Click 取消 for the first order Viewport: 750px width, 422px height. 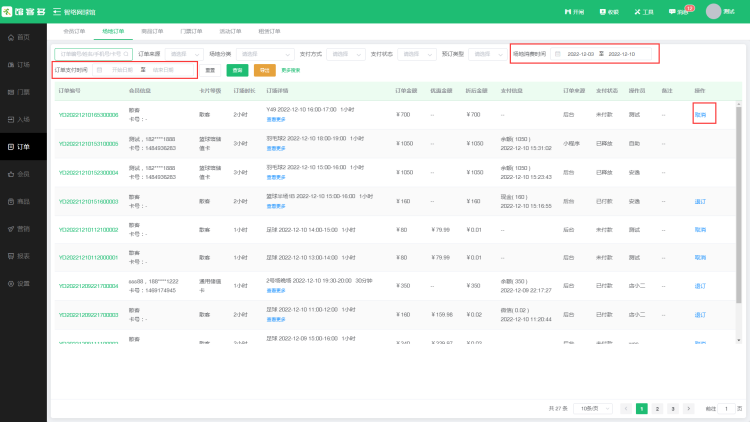pos(700,115)
